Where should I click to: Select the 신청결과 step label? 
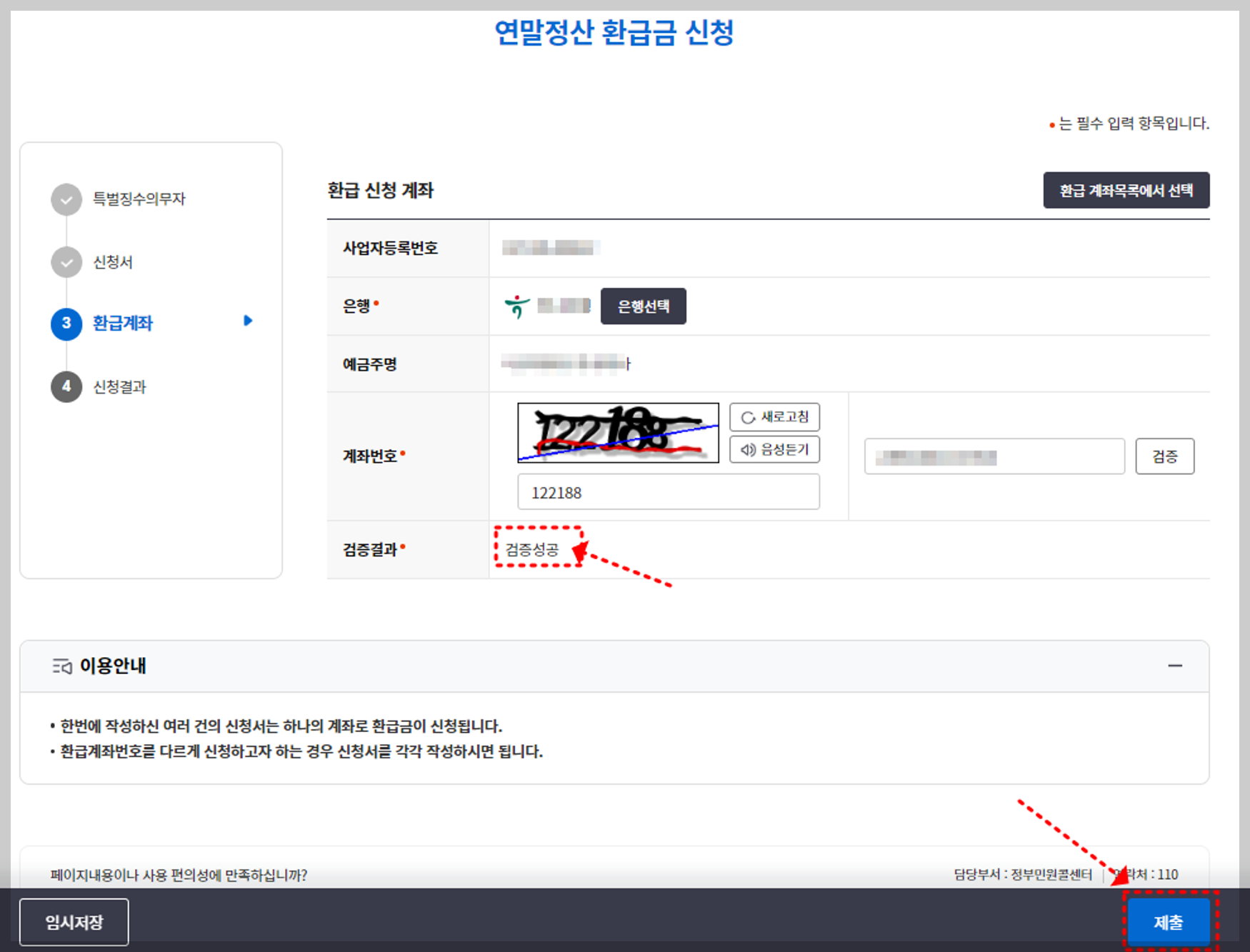point(119,386)
